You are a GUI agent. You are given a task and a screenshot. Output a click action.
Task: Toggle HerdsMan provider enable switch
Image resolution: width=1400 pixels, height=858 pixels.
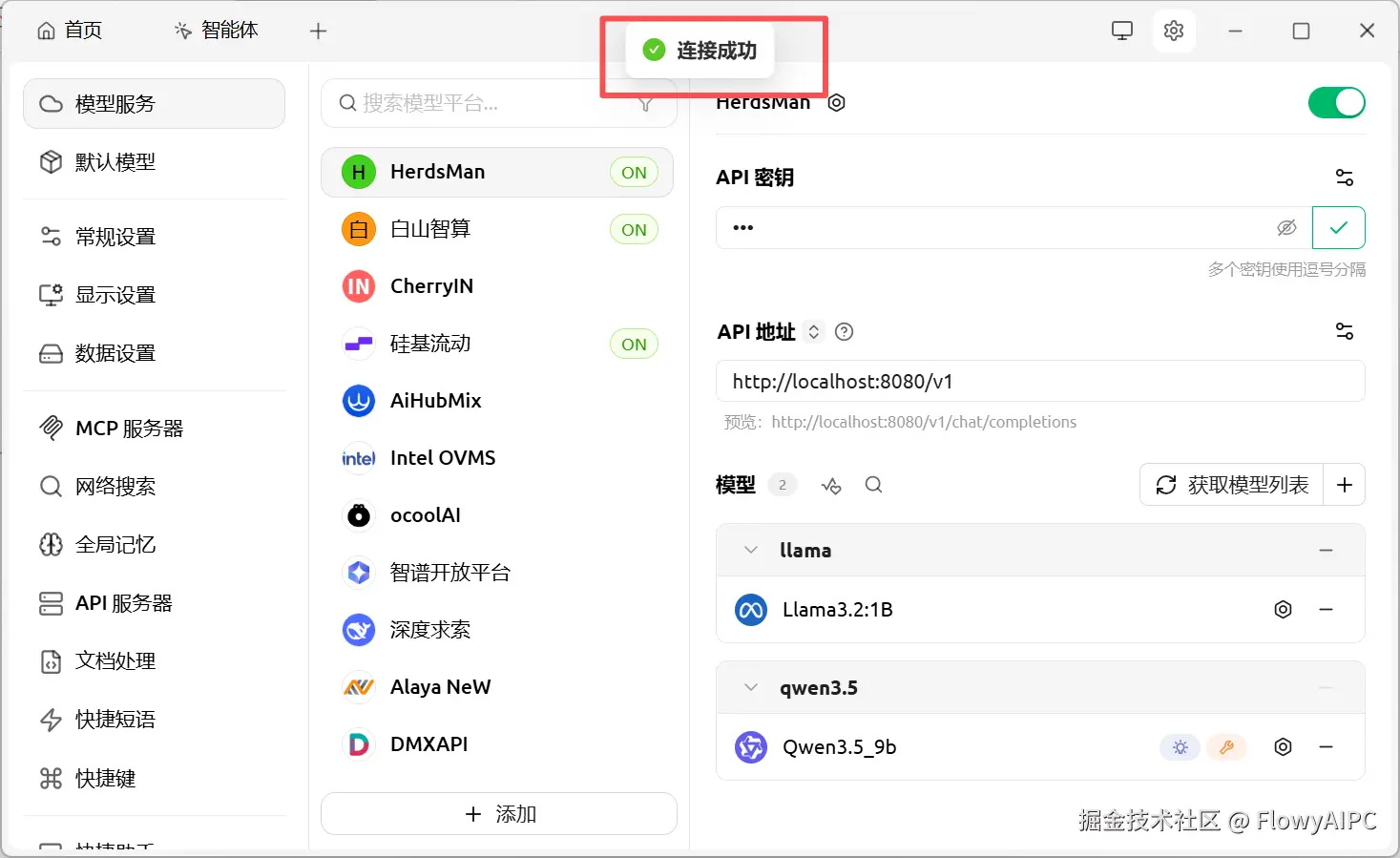tap(1336, 102)
